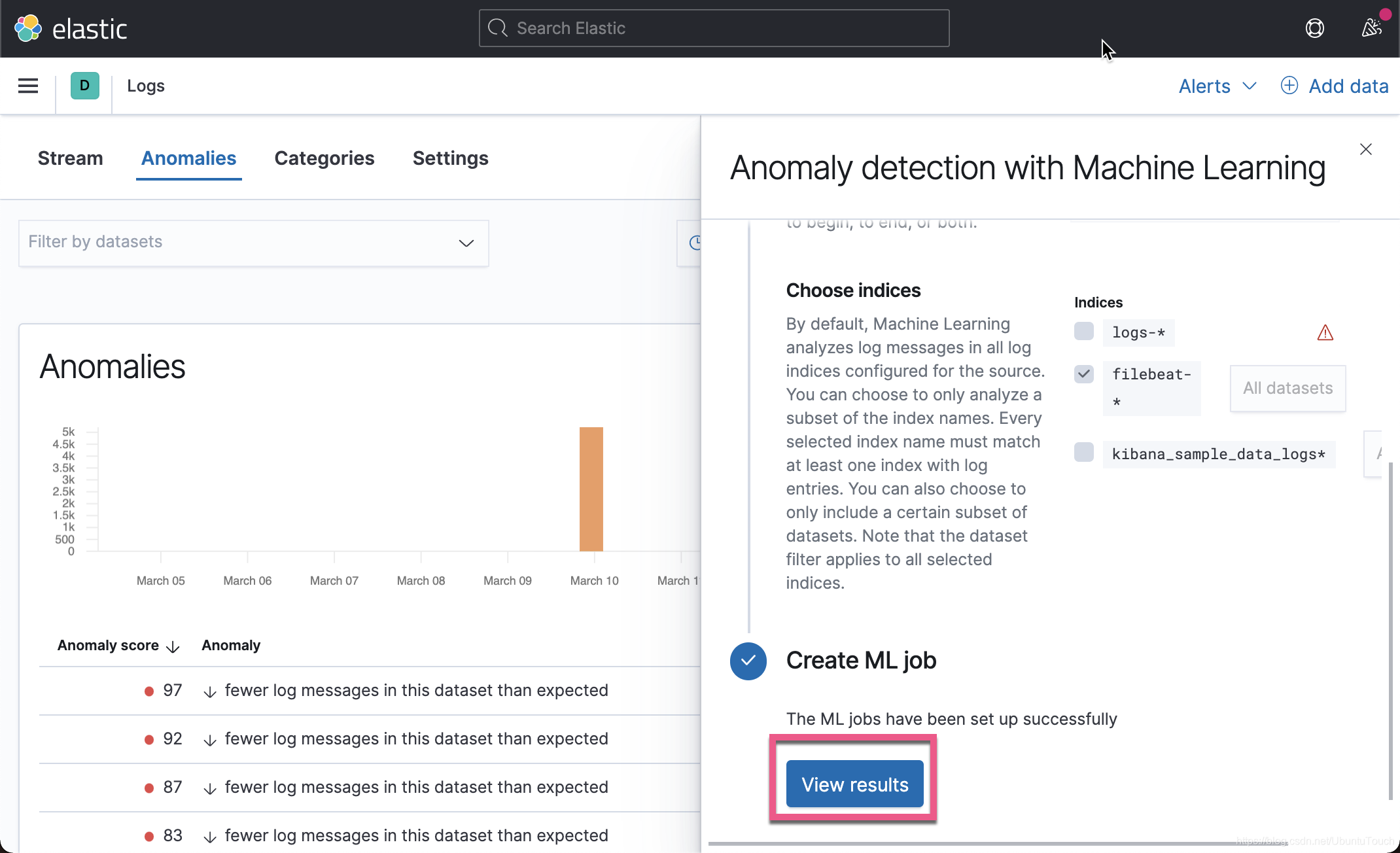Enable the logs-* index checkbox
This screenshot has width=1400, height=853.
pos(1083,331)
